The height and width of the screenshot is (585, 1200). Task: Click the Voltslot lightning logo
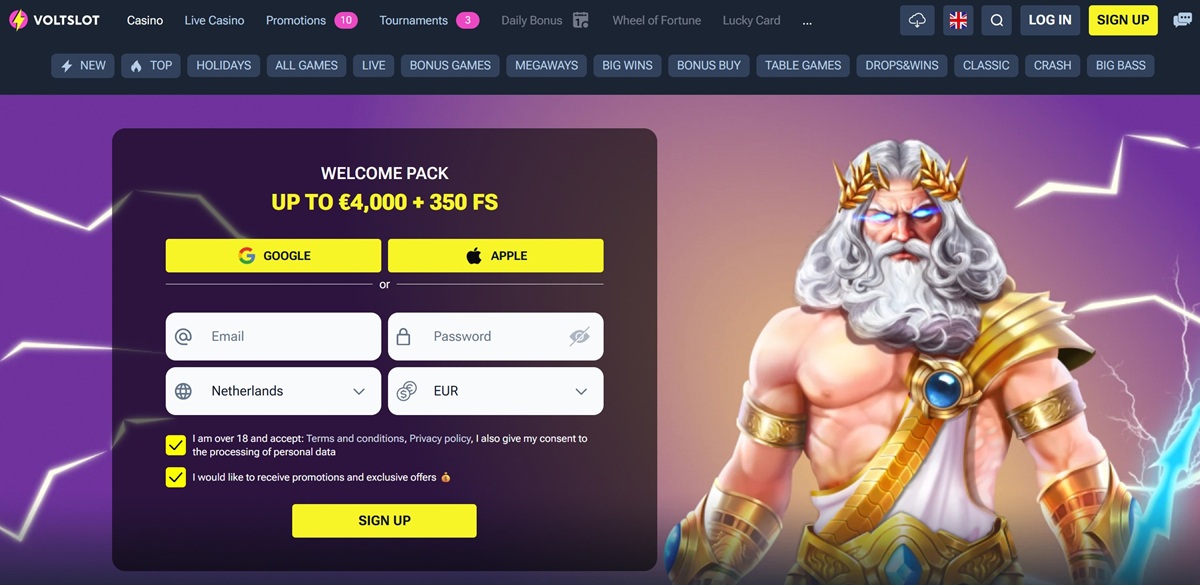(18, 20)
